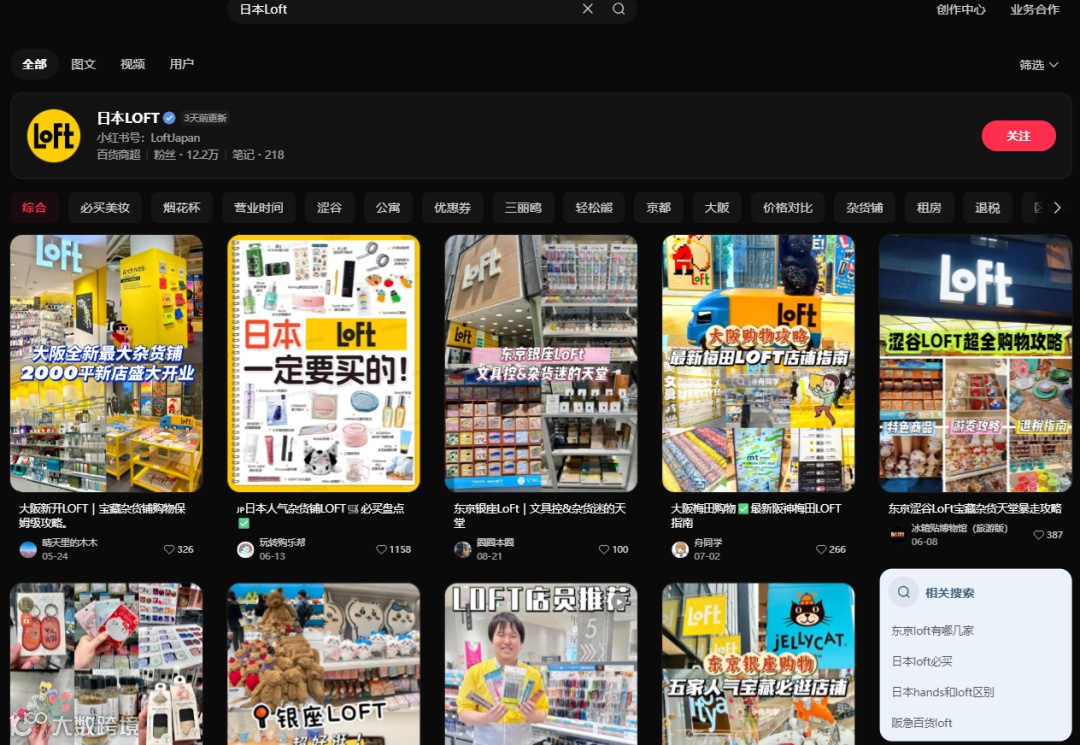The height and width of the screenshot is (745, 1080).
Task: Select the 三丽鸥 filter chip
Action: [523, 207]
